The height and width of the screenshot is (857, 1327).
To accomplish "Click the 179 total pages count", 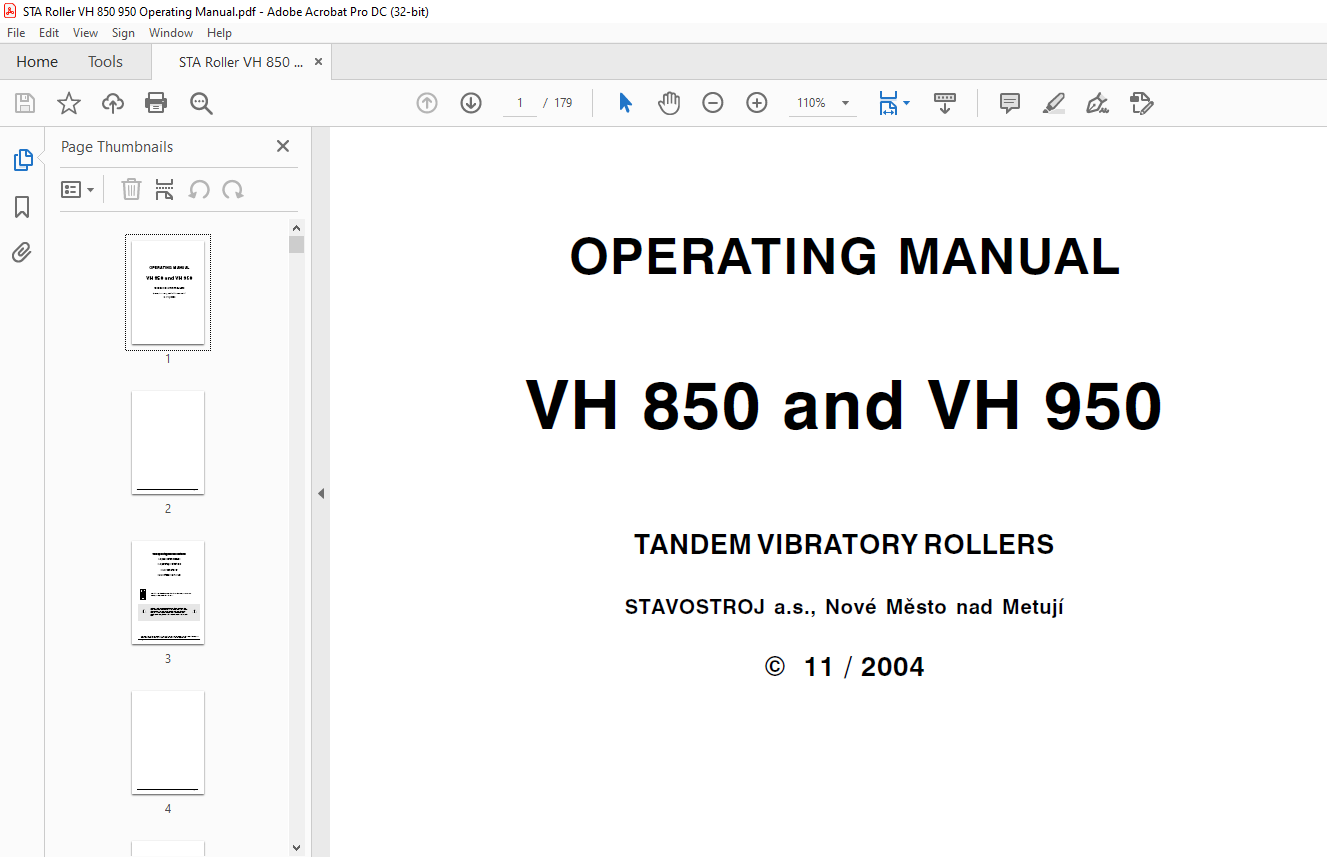I will point(563,103).
